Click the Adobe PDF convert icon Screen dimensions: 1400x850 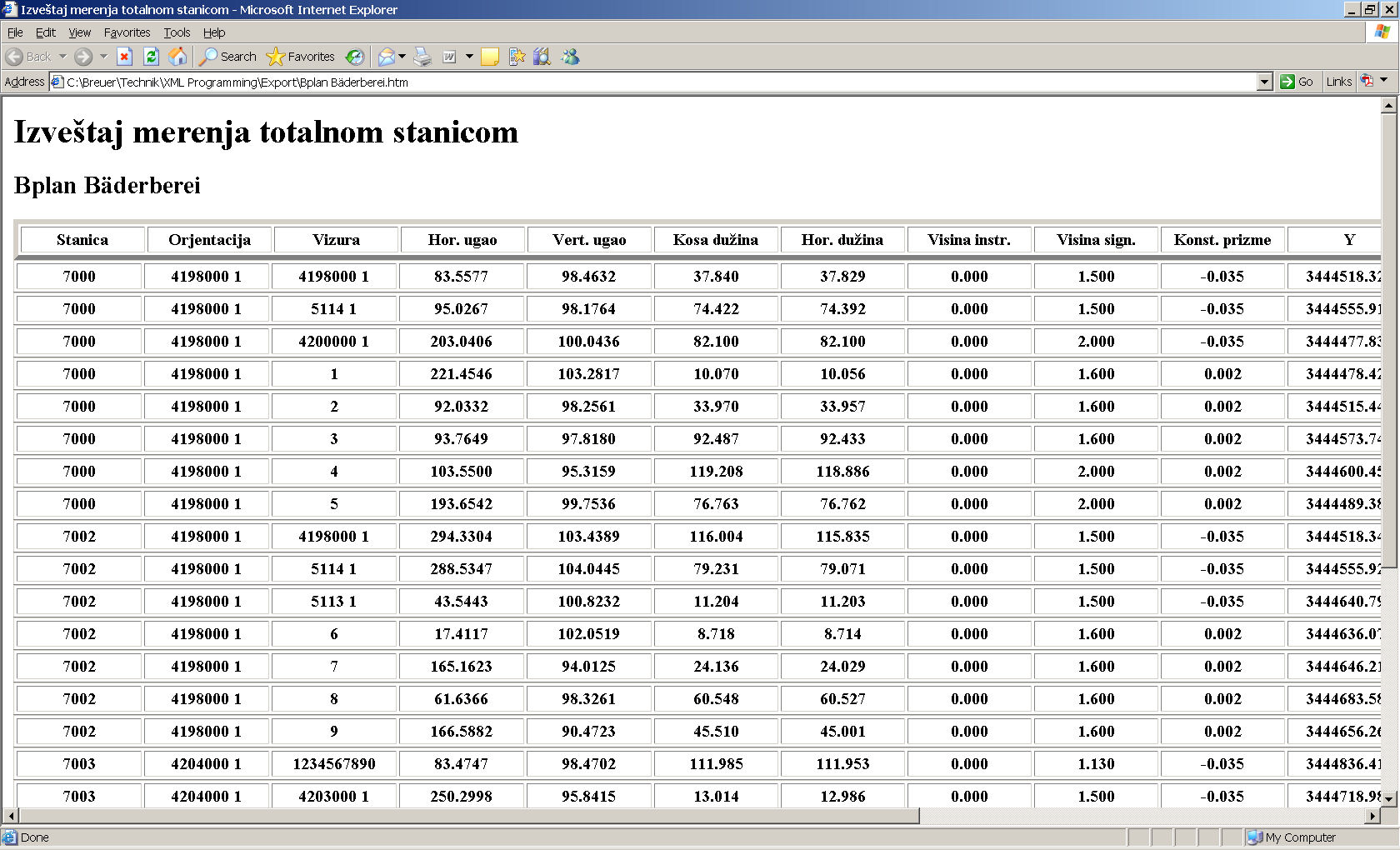tap(1367, 81)
